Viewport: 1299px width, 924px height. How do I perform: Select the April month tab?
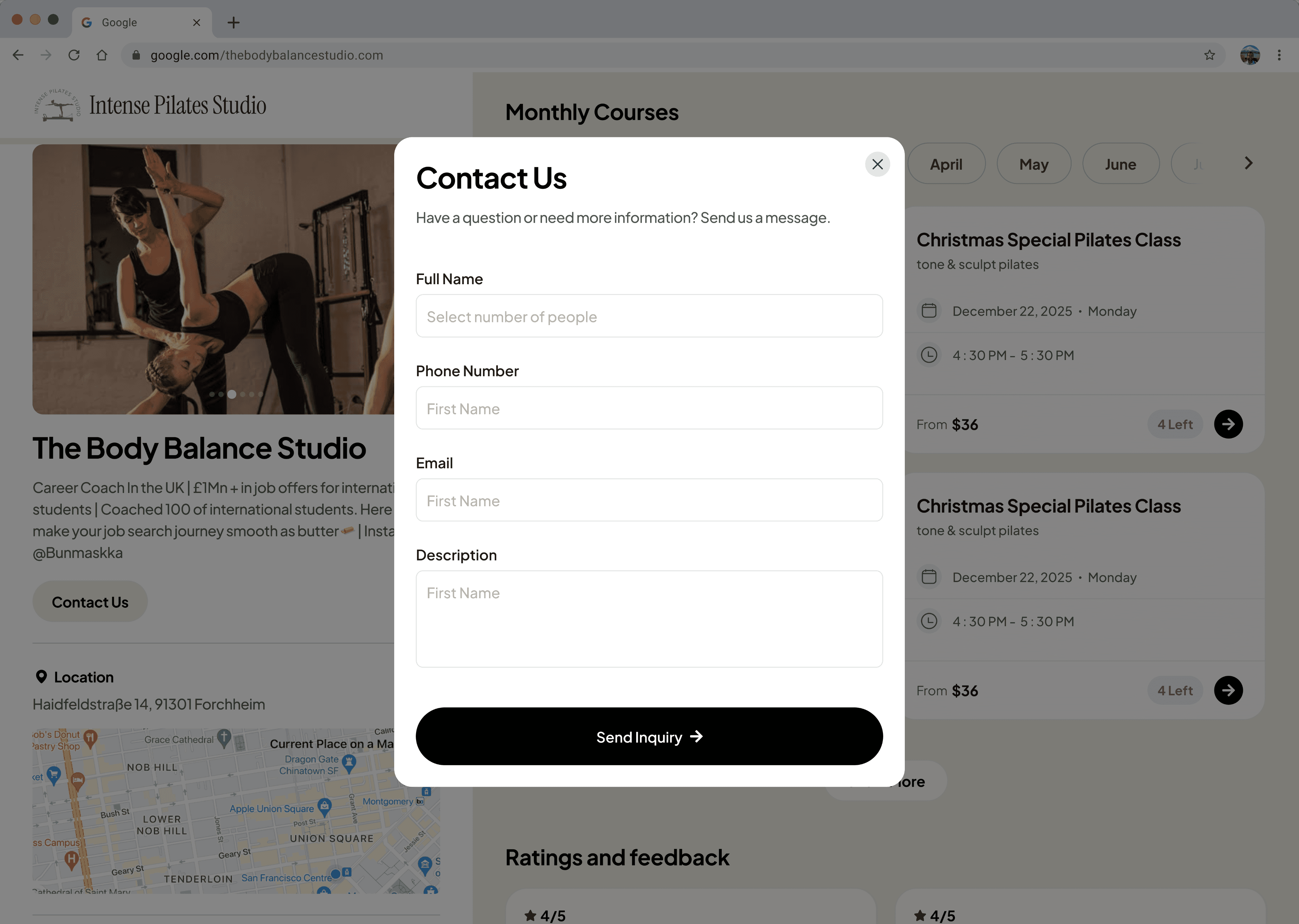[x=946, y=164]
